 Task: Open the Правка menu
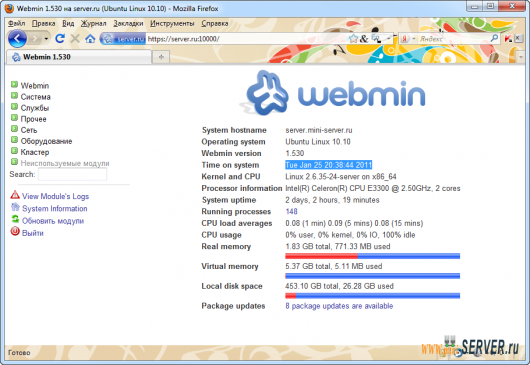pyautogui.click(x=44, y=23)
